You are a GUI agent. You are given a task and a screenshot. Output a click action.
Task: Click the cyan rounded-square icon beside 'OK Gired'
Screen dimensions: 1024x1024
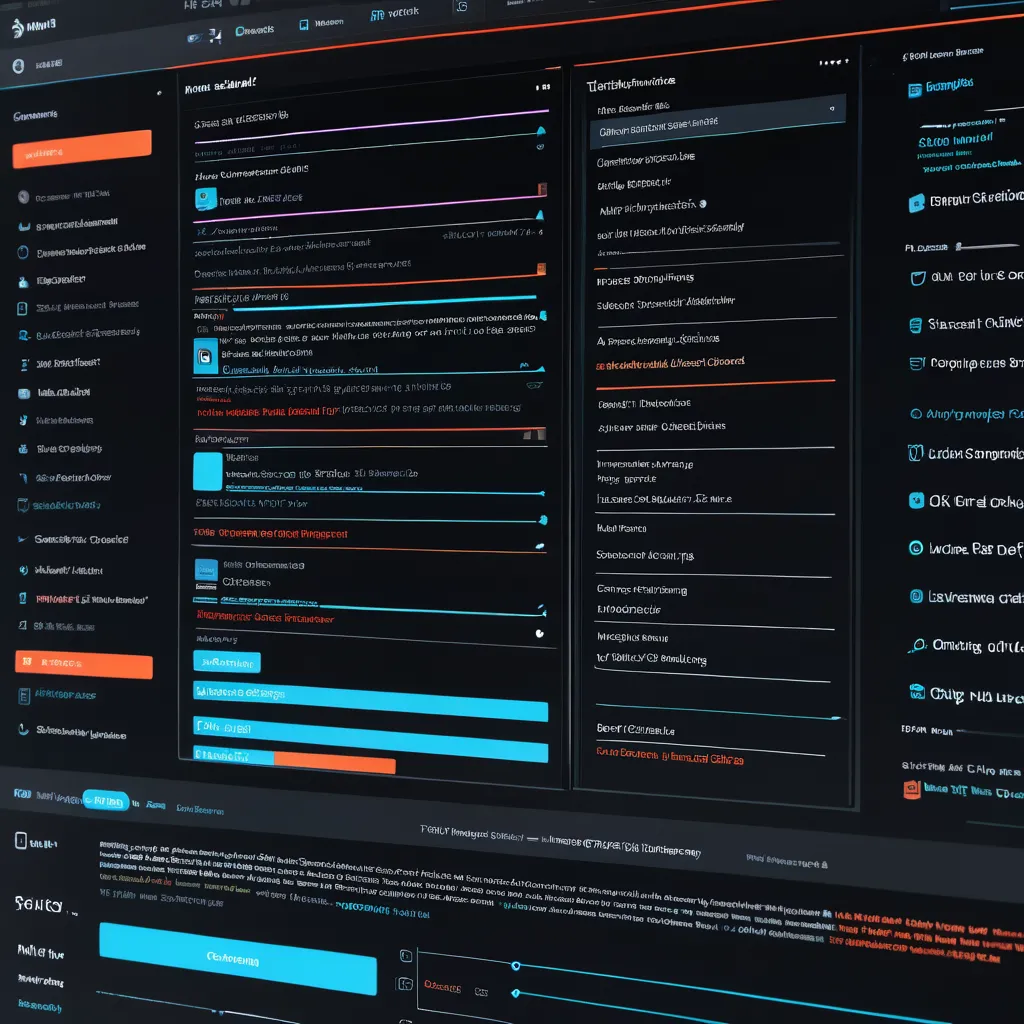pos(915,501)
